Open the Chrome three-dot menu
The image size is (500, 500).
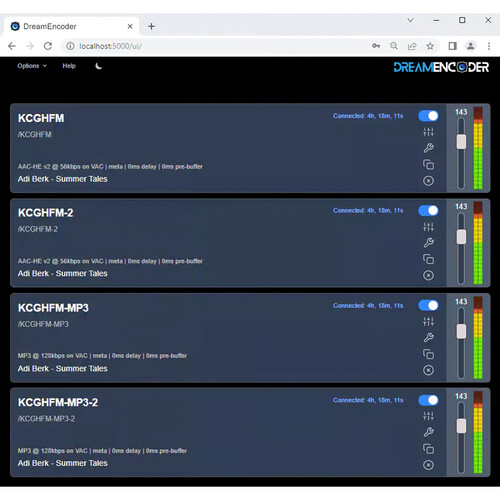pos(489,46)
